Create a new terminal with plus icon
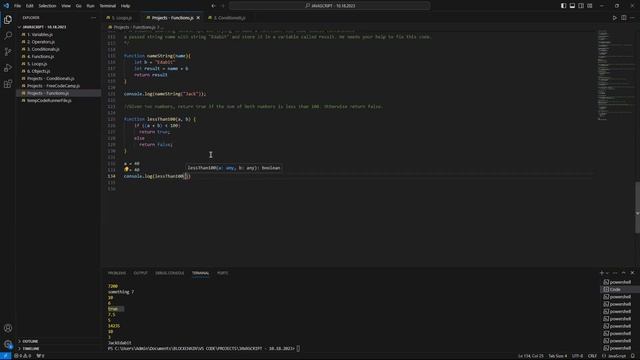The height and width of the screenshot is (360, 640). pyautogui.click(x=601, y=273)
